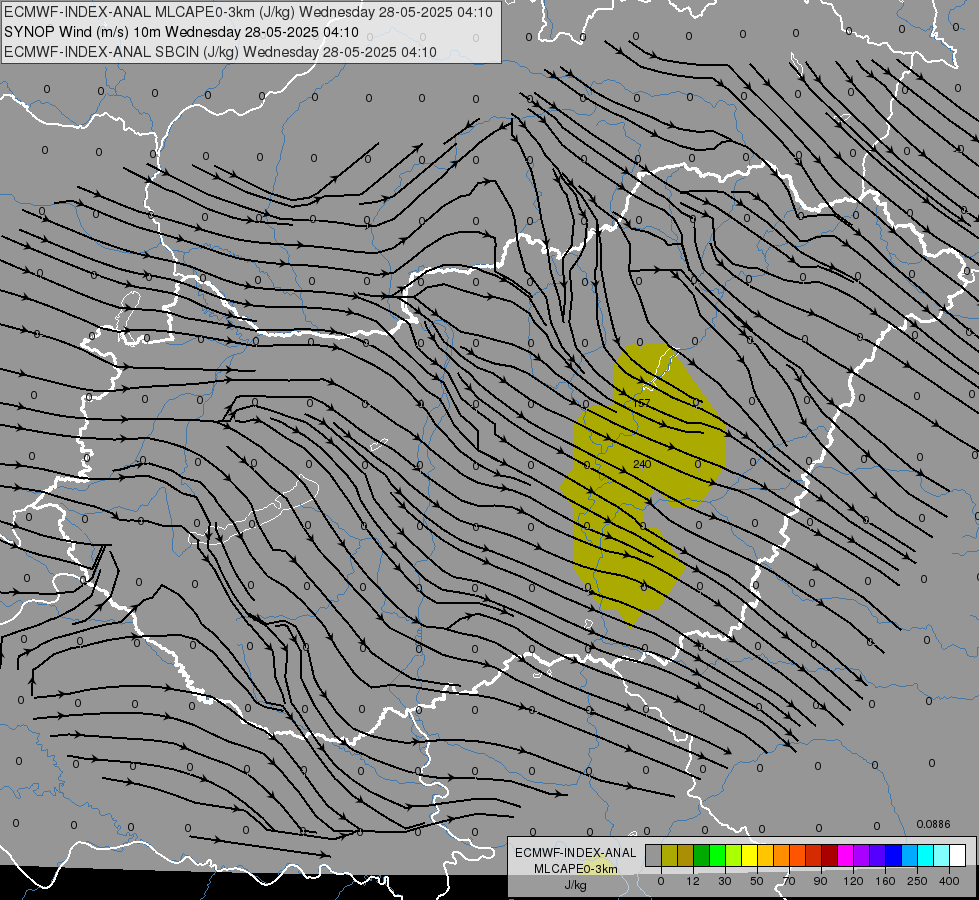The image size is (979, 900).
Task: Click the legend tick label 50
Action: click(x=757, y=881)
